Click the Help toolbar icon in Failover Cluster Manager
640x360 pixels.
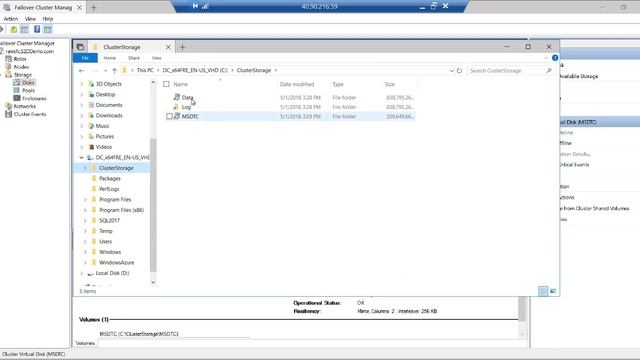37,29
